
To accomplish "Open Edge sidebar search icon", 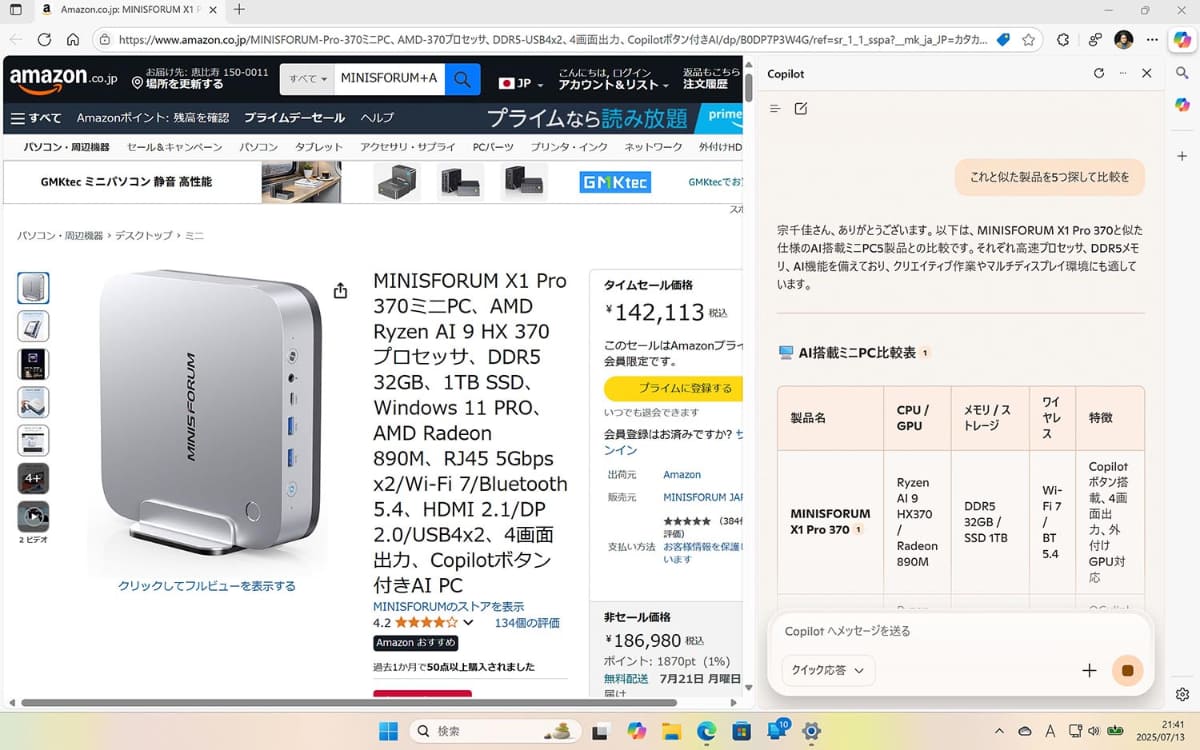I will tap(1182, 73).
